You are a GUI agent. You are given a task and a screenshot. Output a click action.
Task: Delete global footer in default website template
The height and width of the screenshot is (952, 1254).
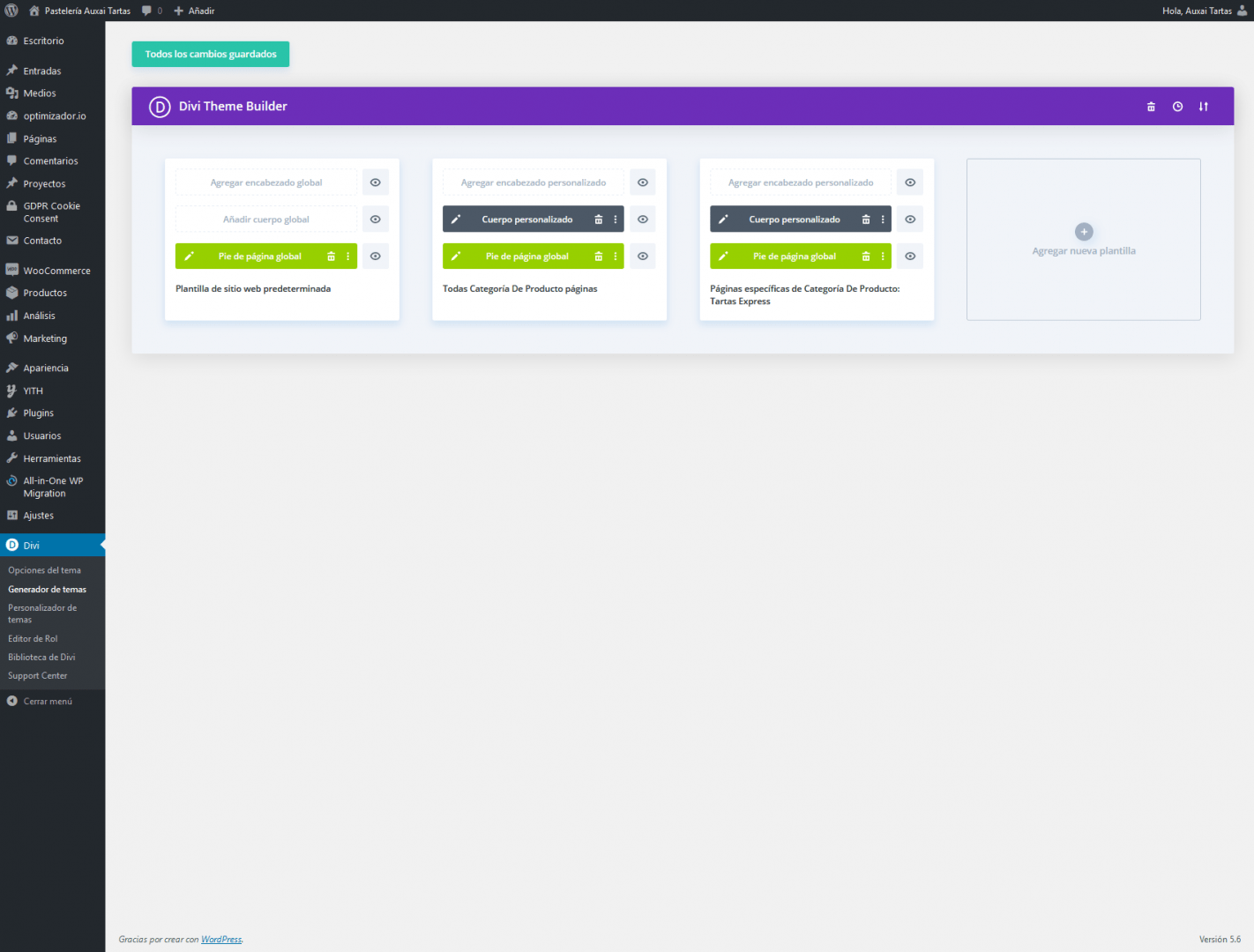point(331,257)
